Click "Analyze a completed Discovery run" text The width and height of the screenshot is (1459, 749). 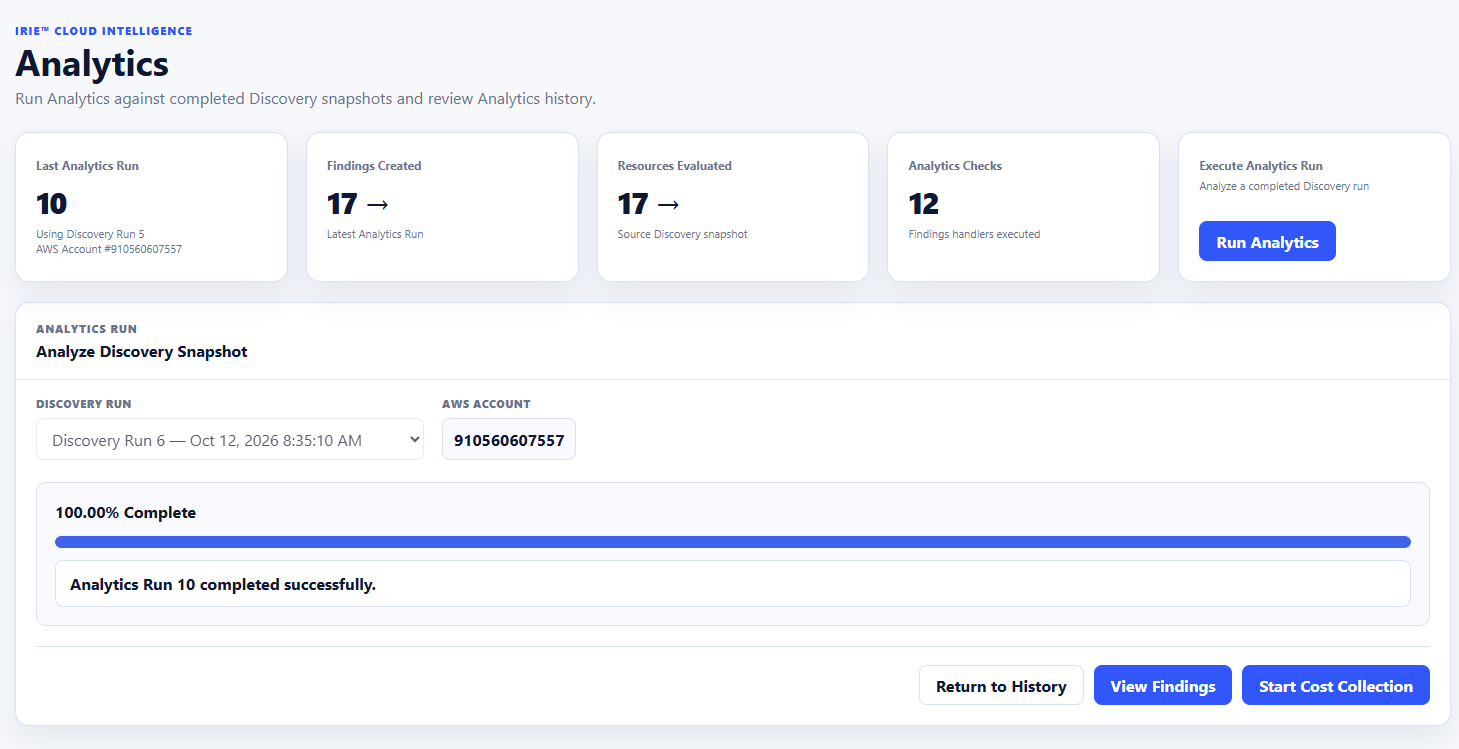pos(1284,186)
